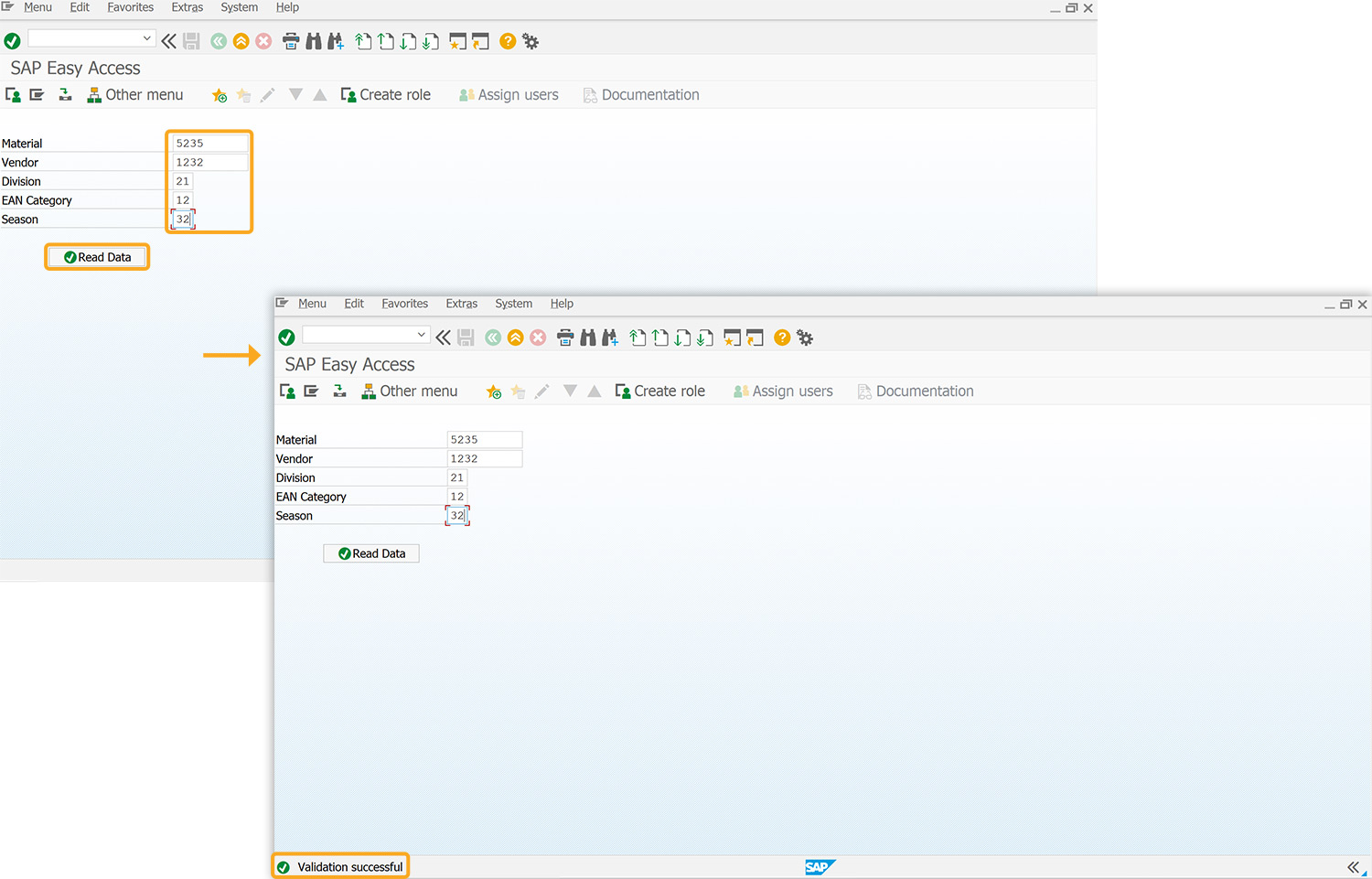Viewport: 1372px width, 879px height.
Task: Click Print icon in back window toolbar
Action: (x=291, y=41)
